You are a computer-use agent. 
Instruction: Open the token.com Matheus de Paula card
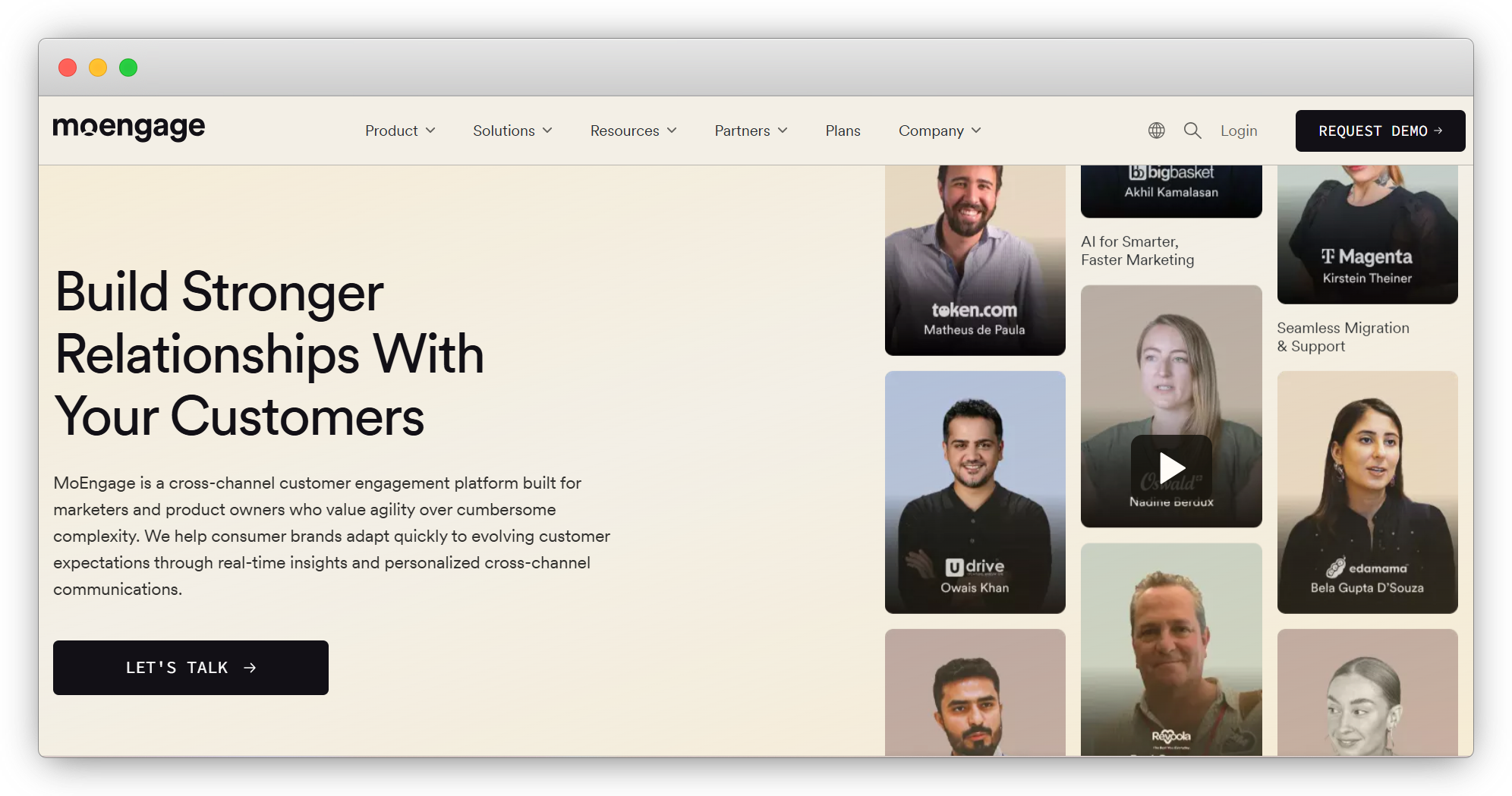[975, 260]
